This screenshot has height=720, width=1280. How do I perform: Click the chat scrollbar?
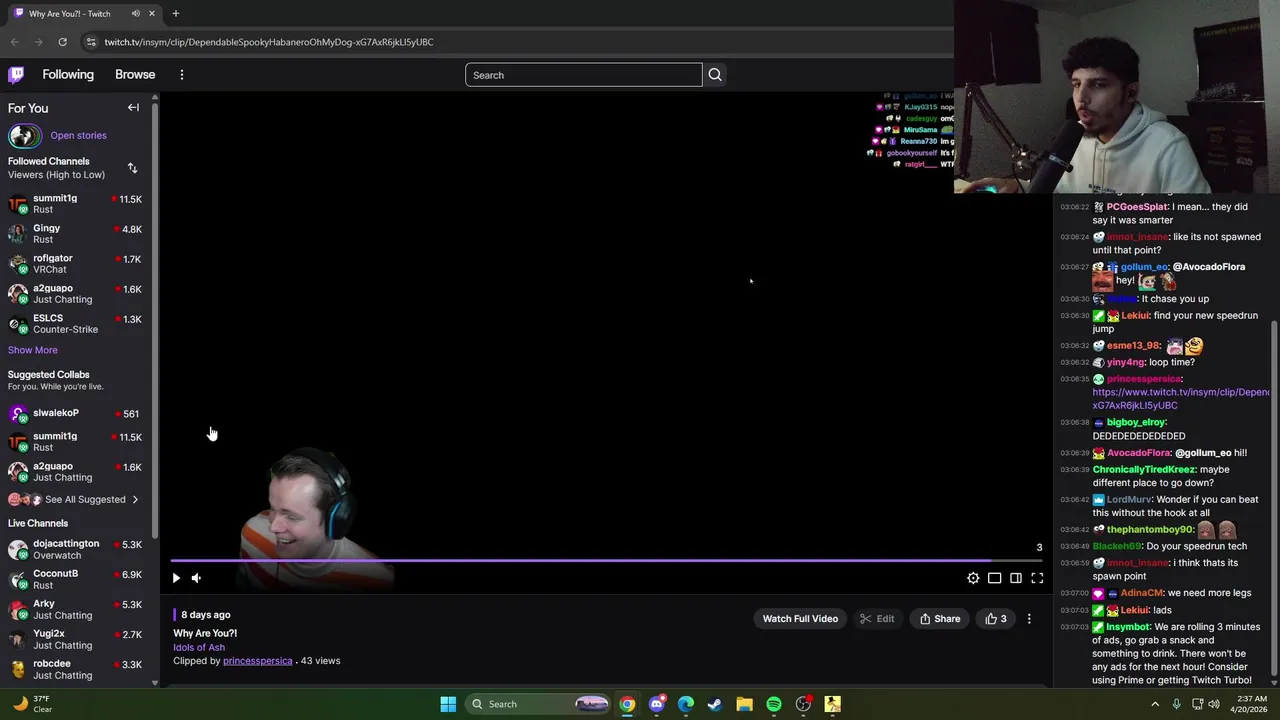pyautogui.click(x=1274, y=500)
